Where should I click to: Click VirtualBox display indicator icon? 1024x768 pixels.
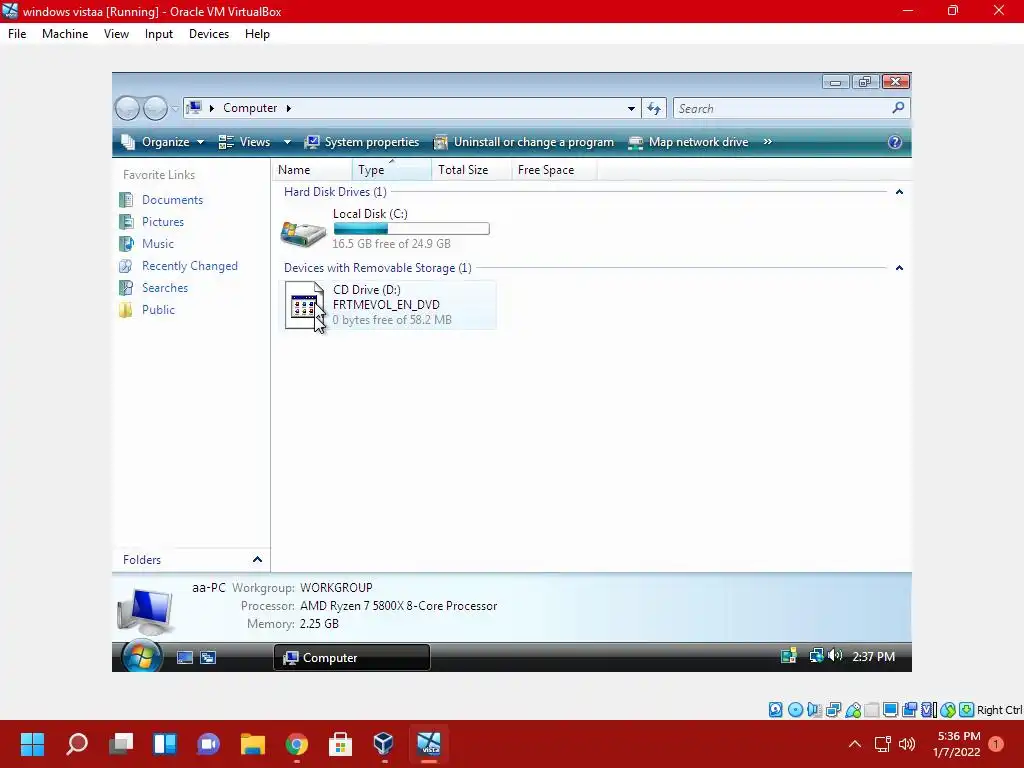(x=890, y=710)
